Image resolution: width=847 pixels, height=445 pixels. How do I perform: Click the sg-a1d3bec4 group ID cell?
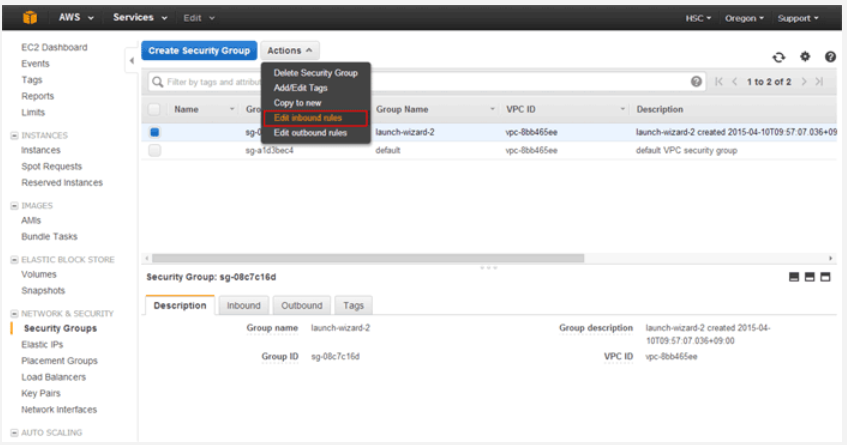click(269, 151)
